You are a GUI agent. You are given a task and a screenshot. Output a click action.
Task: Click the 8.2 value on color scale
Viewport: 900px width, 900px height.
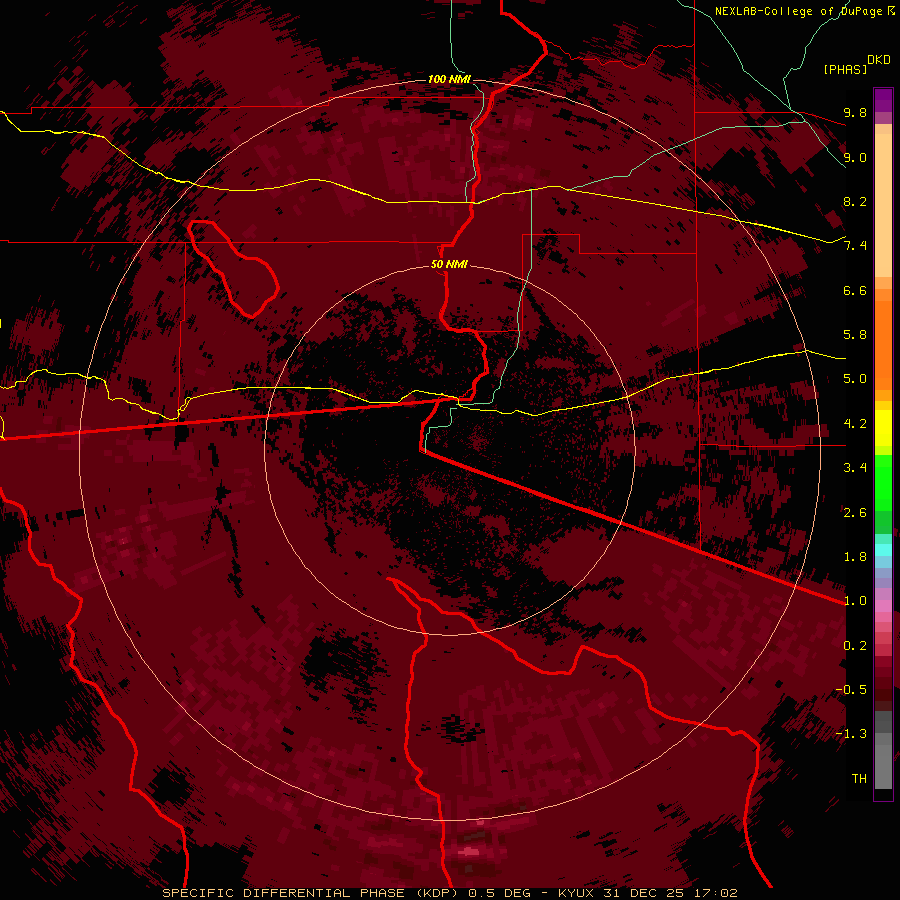[x=855, y=201]
